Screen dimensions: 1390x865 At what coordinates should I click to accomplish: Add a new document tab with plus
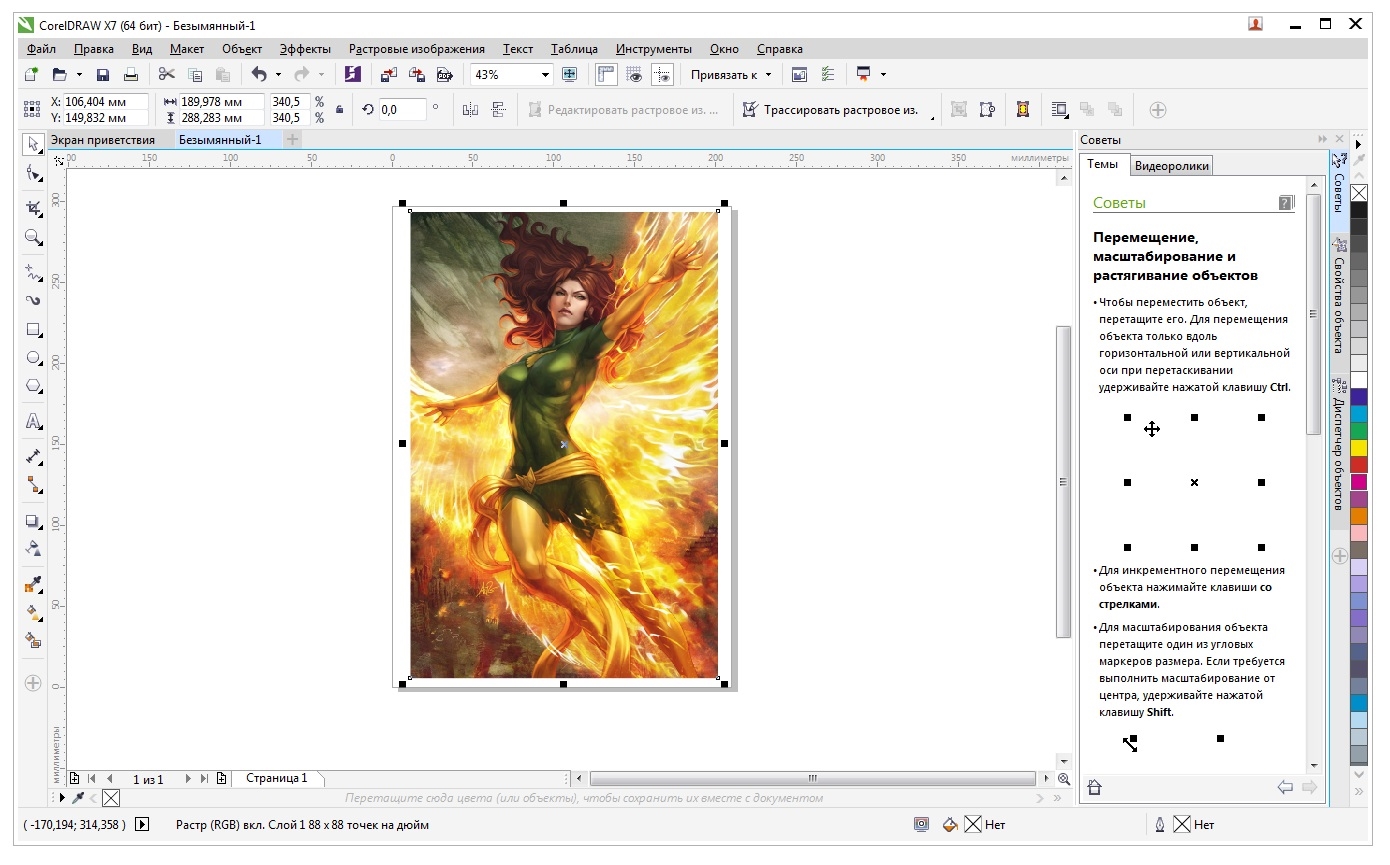click(x=292, y=140)
